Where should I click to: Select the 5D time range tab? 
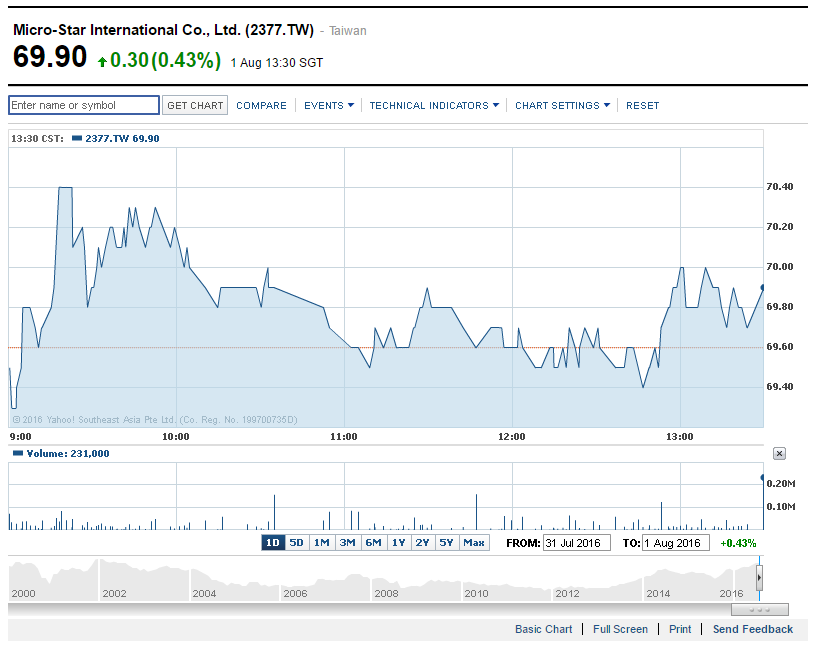pos(297,543)
